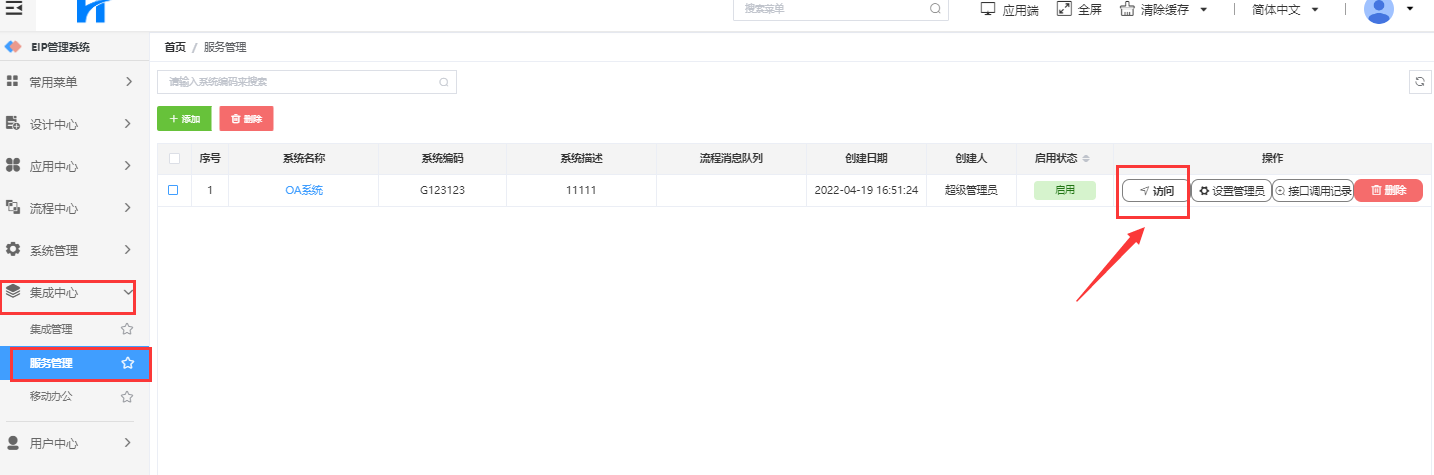Click the 集成中心 layers icon
Viewport: 1434px width, 475px height.
(x=13, y=292)
